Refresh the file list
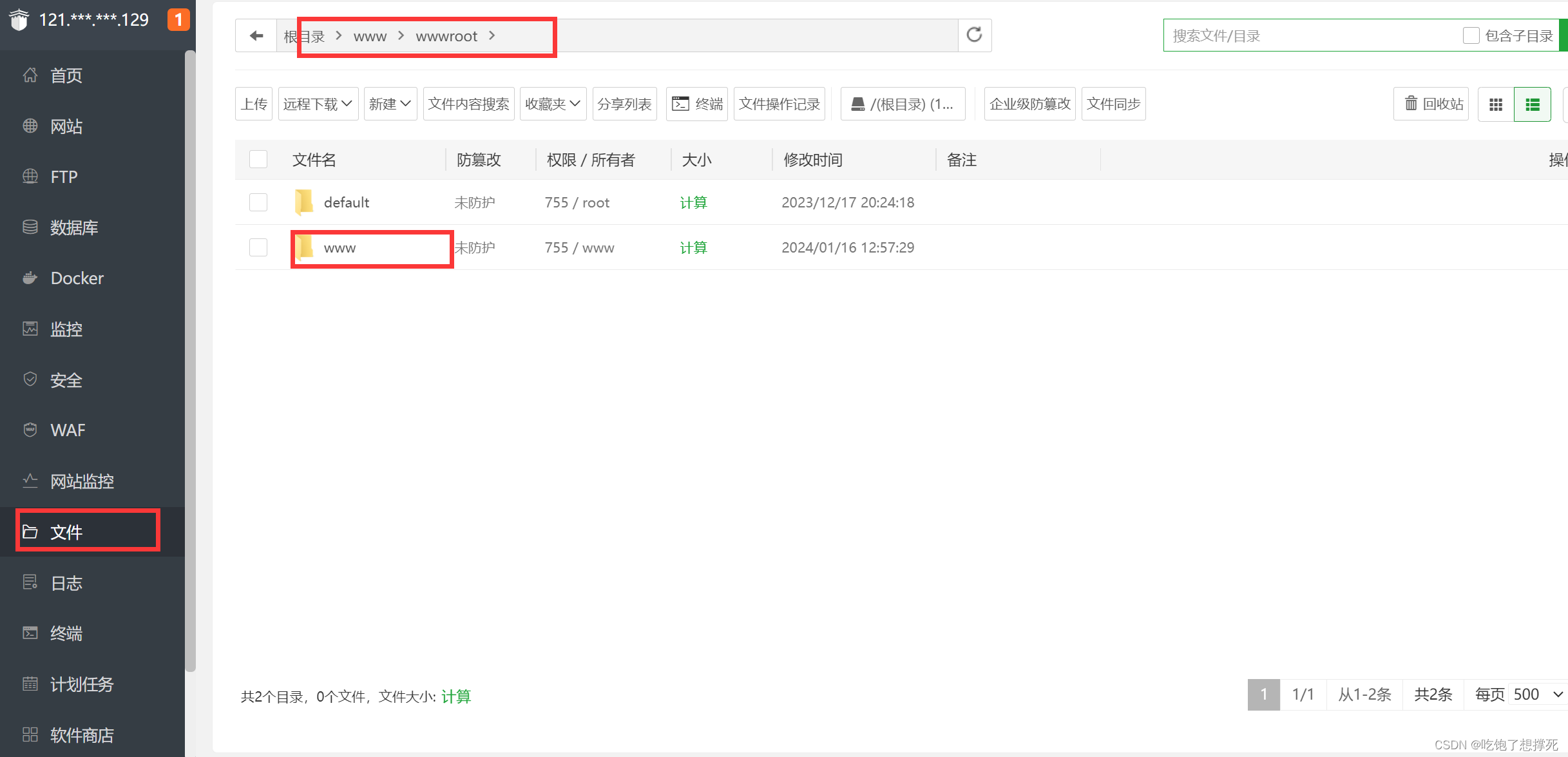This screenshot has height=757, width=1568. click(974, 35)
